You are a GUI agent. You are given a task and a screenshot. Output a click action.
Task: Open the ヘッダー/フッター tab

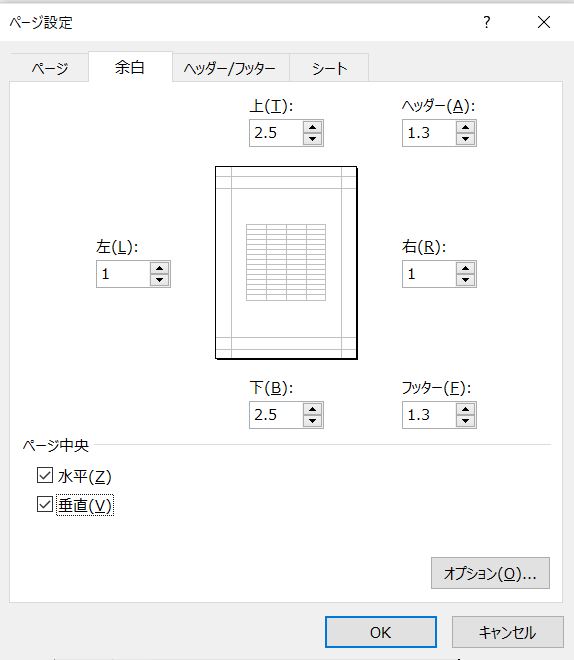point(230,68)
